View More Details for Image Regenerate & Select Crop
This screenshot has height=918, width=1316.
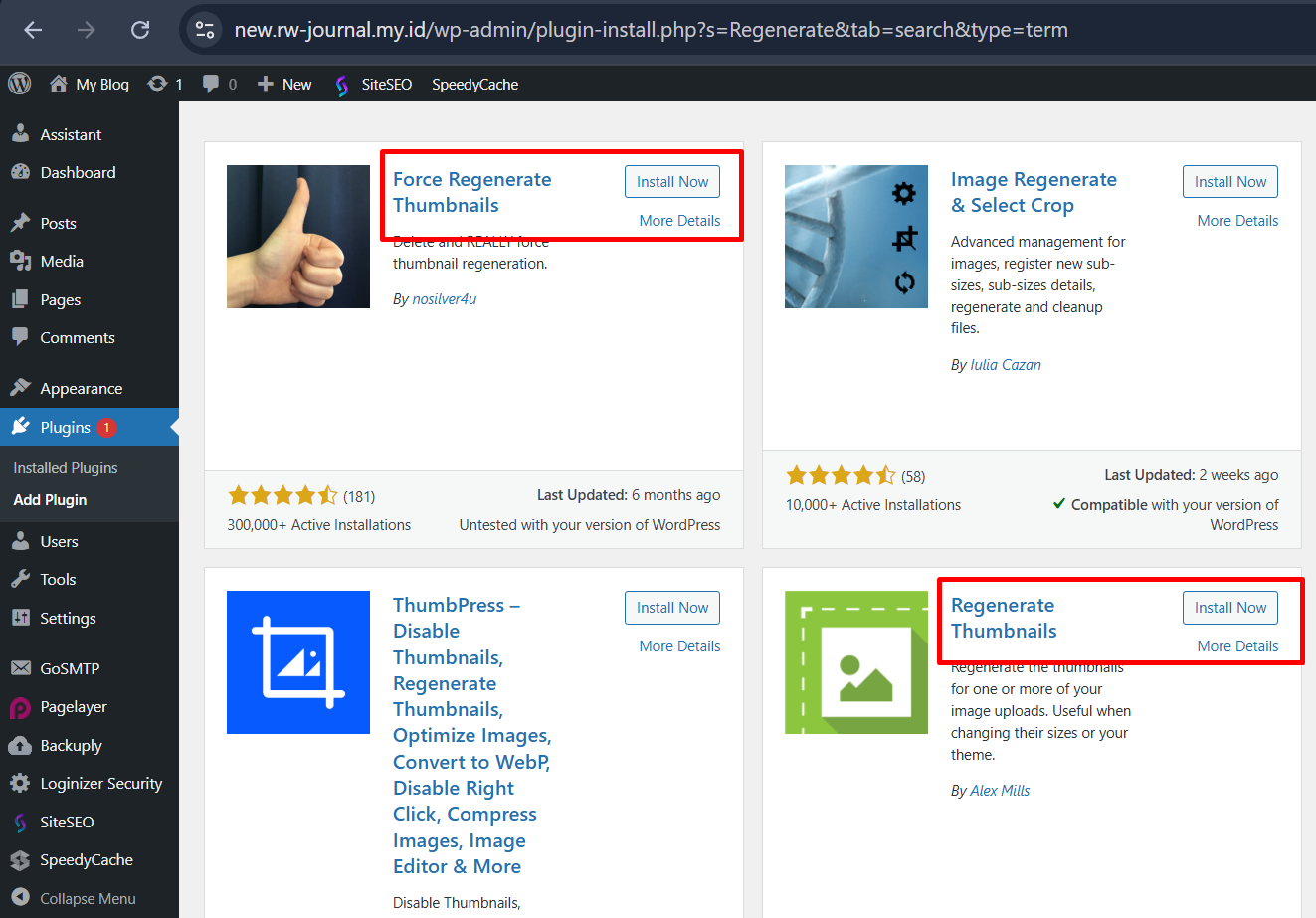tap(1237, 220)
